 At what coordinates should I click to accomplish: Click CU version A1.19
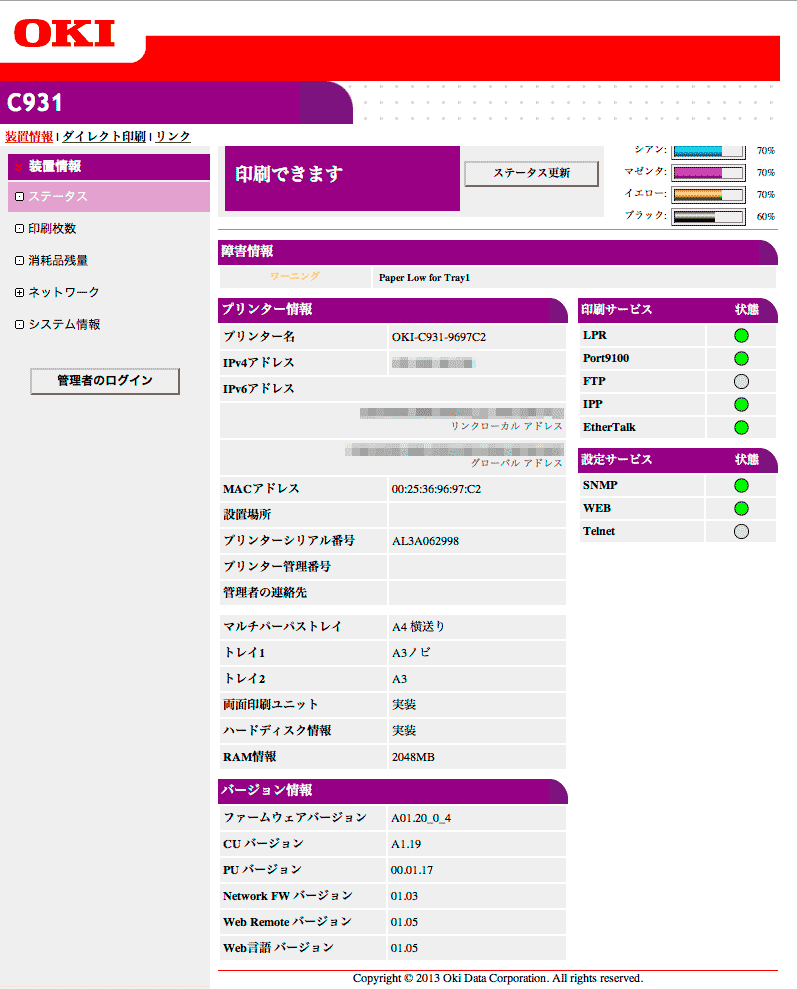[406, 844]
